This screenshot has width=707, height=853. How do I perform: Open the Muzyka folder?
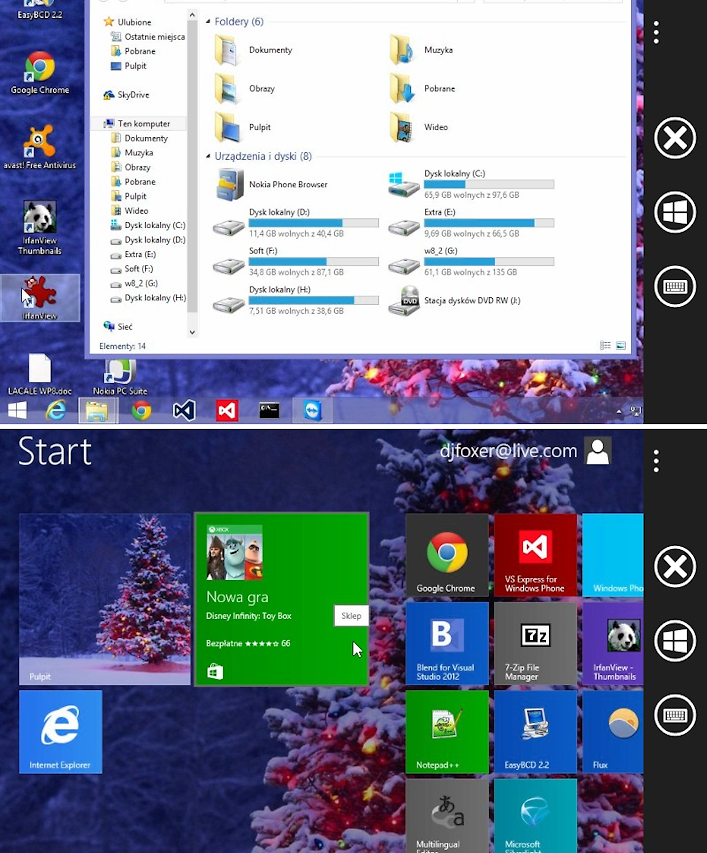tap(421, 50)
